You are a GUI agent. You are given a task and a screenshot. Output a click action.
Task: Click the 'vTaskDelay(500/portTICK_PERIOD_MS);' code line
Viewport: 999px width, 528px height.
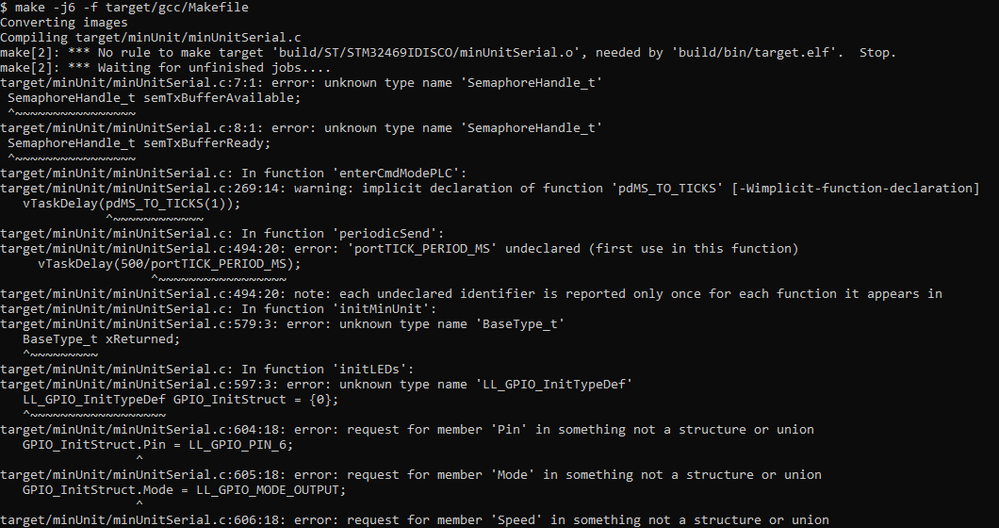[169, 264]
